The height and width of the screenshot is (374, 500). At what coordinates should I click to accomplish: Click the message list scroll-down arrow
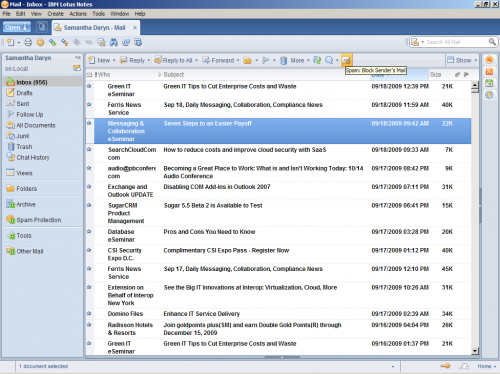475,351
